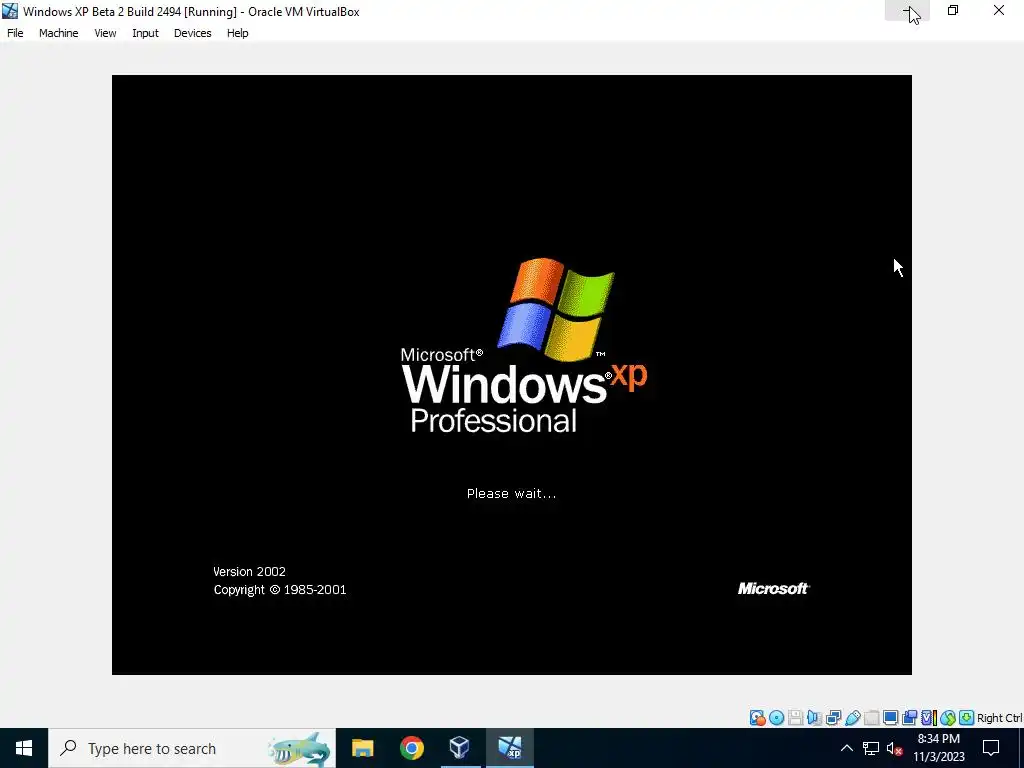The image size is (1024, 768).
Task: Click the VirtualBox window title bar icon
Action: [x=10, y=11]
